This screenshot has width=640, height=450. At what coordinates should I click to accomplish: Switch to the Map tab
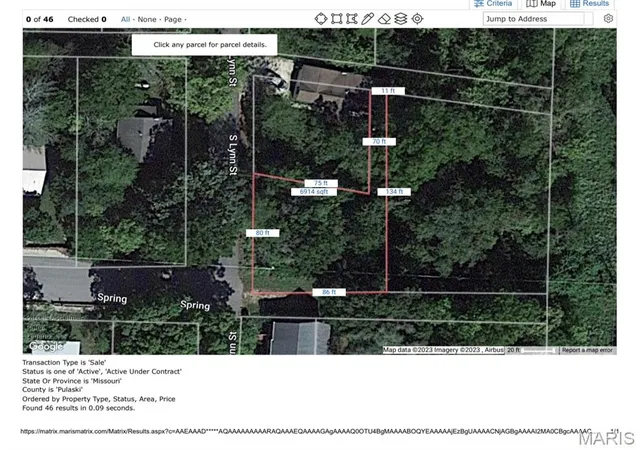541,4
